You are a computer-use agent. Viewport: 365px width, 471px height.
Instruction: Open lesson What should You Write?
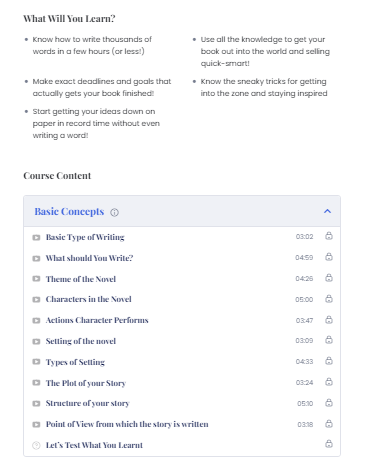coord(89,258)
